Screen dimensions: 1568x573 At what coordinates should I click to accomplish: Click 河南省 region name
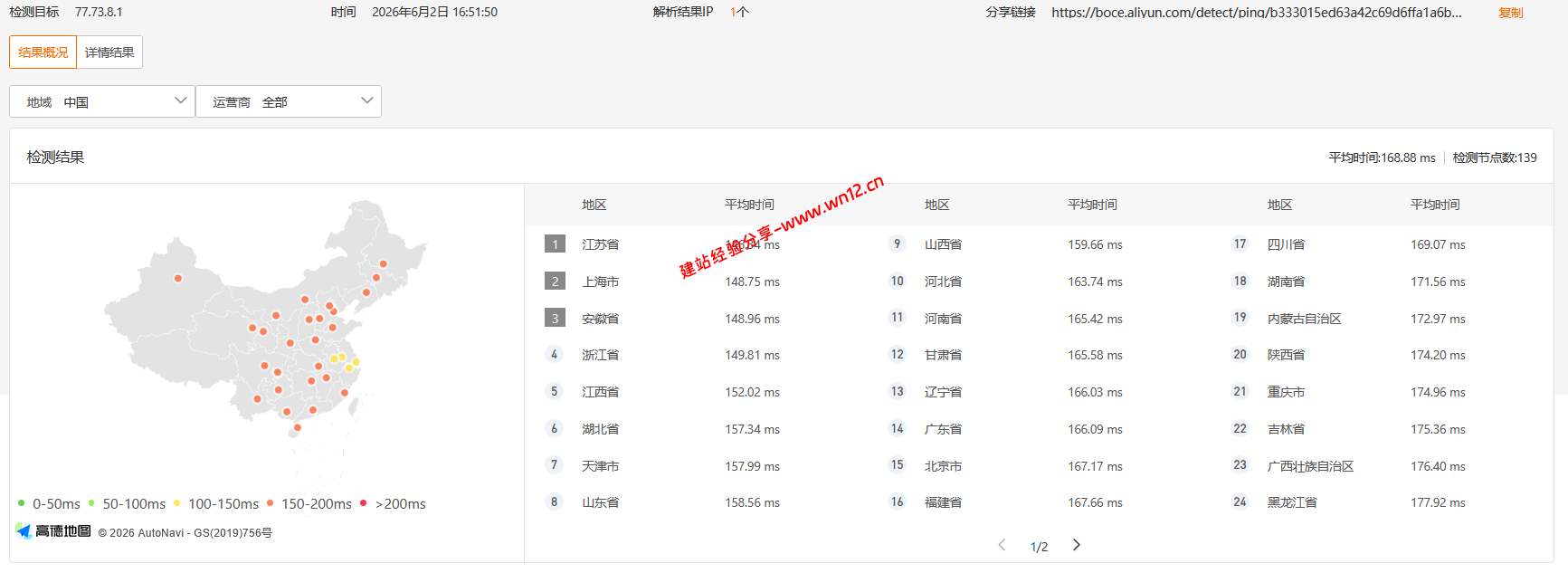pos(943,319)
